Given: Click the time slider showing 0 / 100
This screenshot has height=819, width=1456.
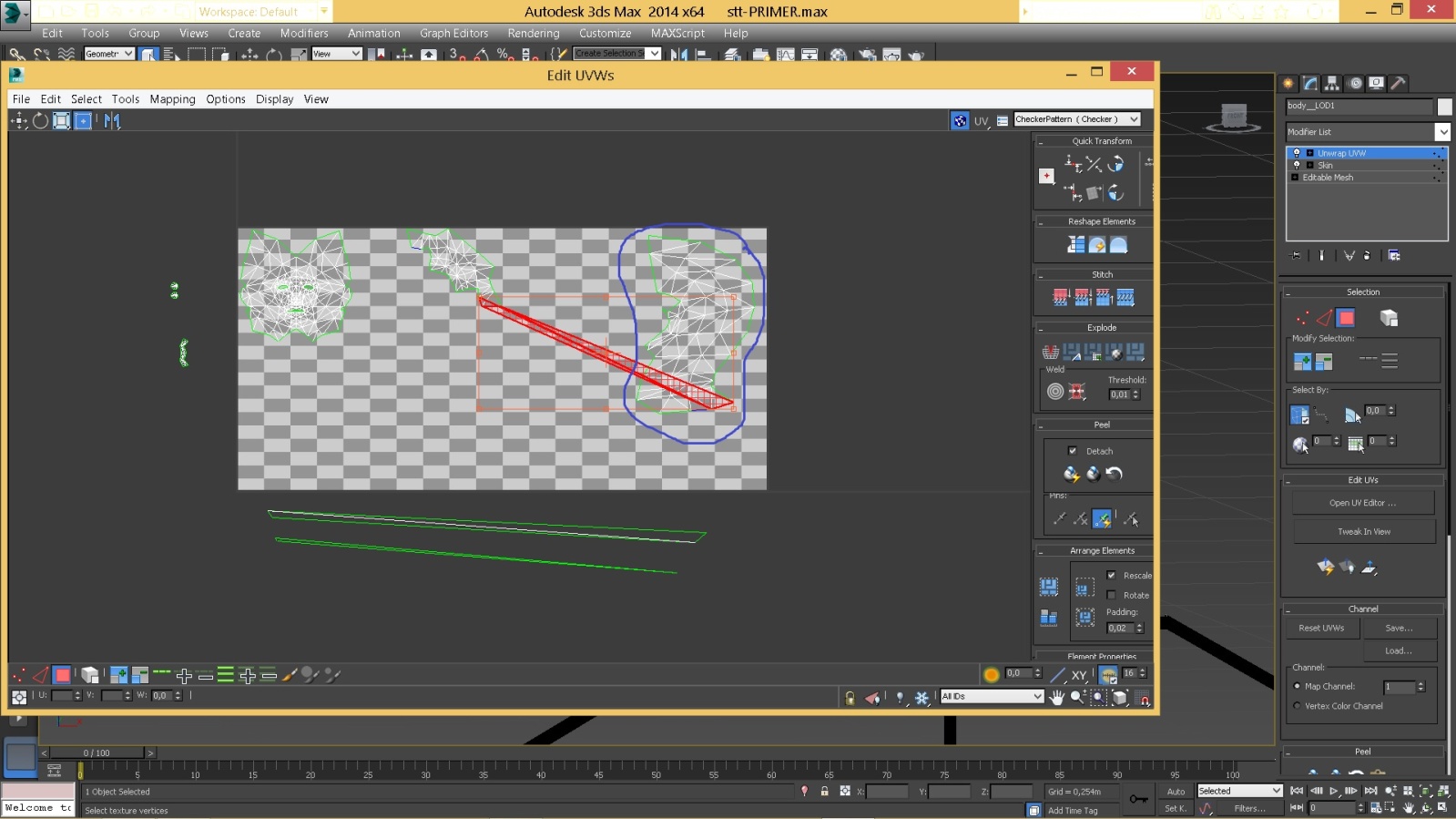Looking at the screenshot, I should tap(97, 752).
